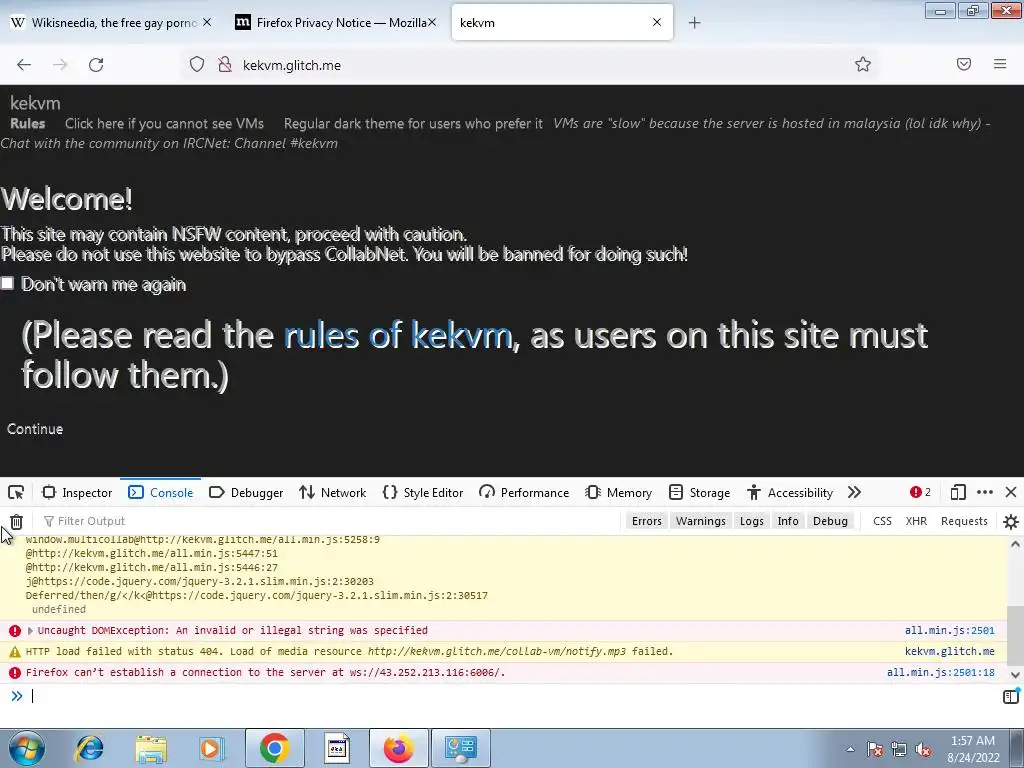Toggle the Errors console filter
This screenshot has width=1024, height=768.
647,521
